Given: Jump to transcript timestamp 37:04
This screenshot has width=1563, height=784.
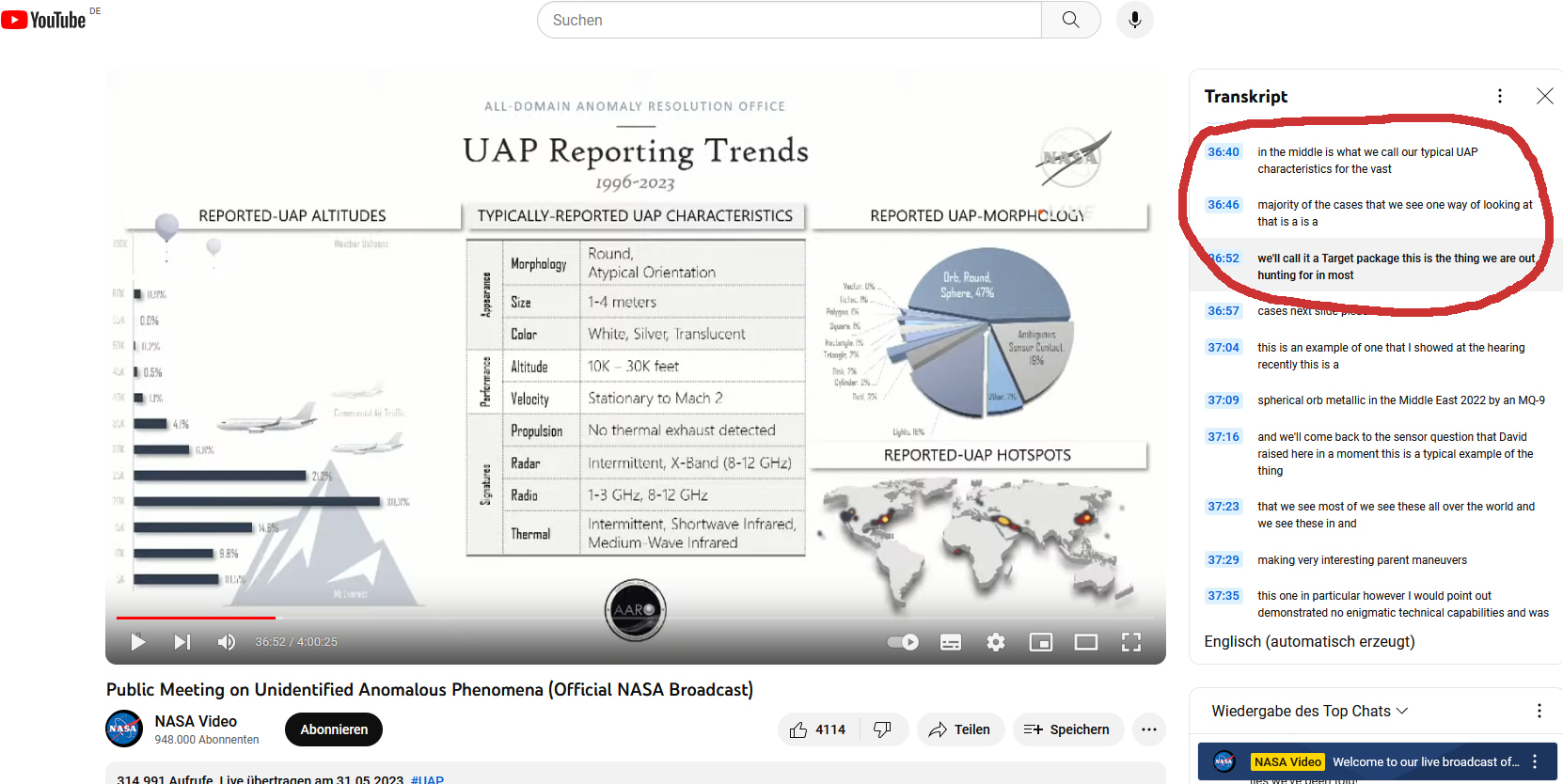Looking at the screenshot, I should 1224,348.
